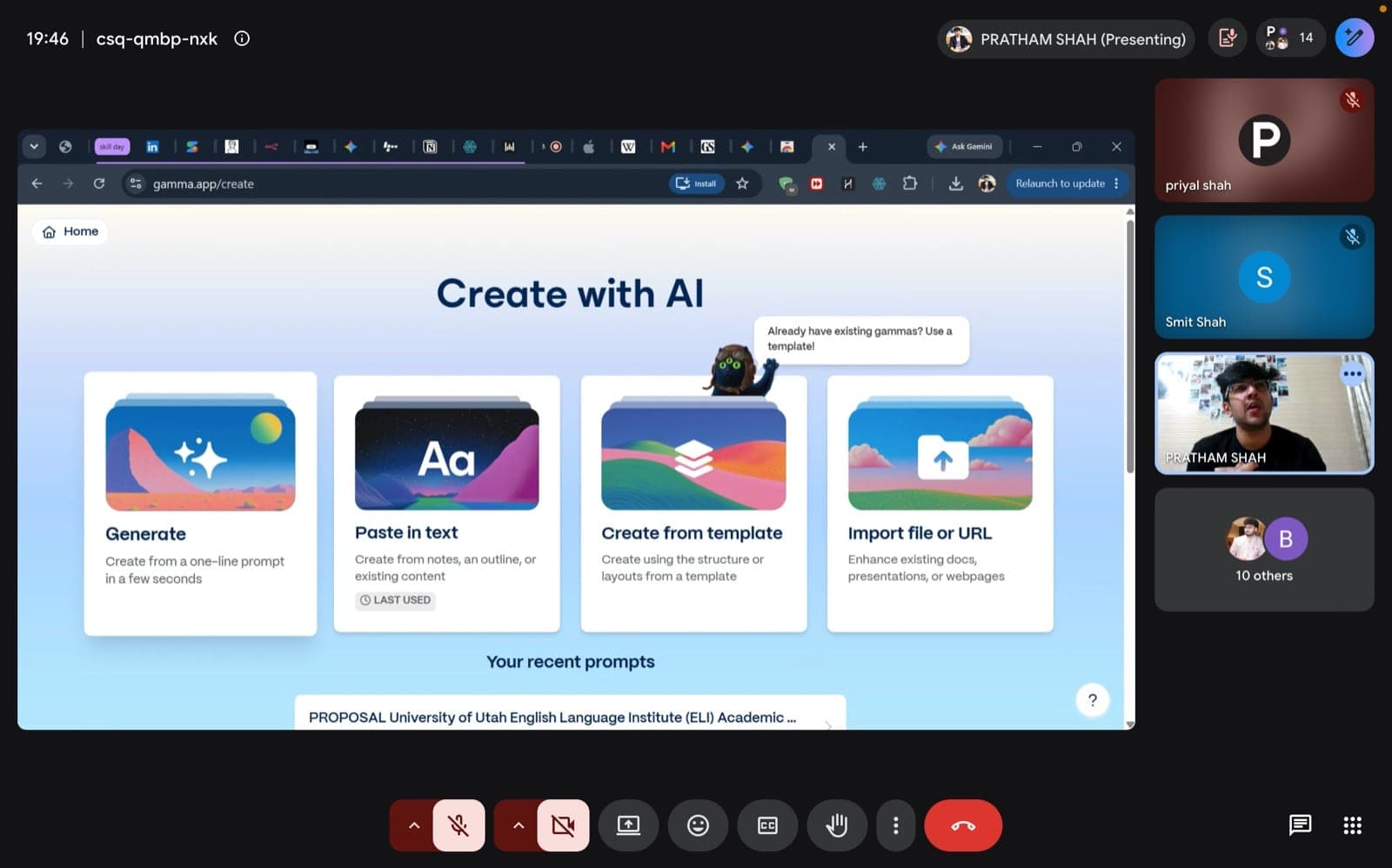
Task: Click the 'Your recent prompts' heading
Action: coord(570,662)
